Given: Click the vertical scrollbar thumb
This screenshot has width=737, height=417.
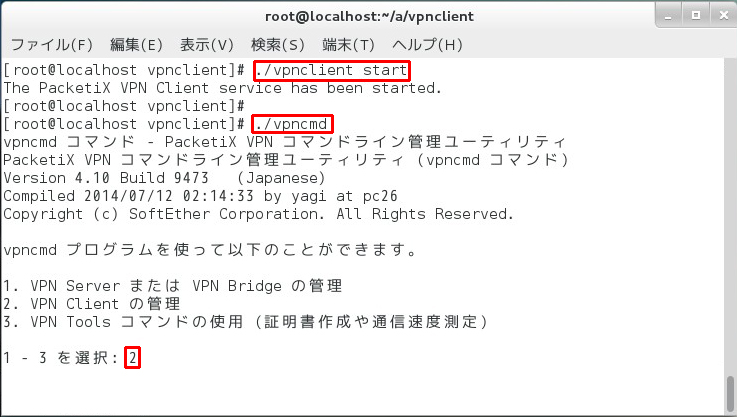Looking at the screenshot, I should click(730, 392).
